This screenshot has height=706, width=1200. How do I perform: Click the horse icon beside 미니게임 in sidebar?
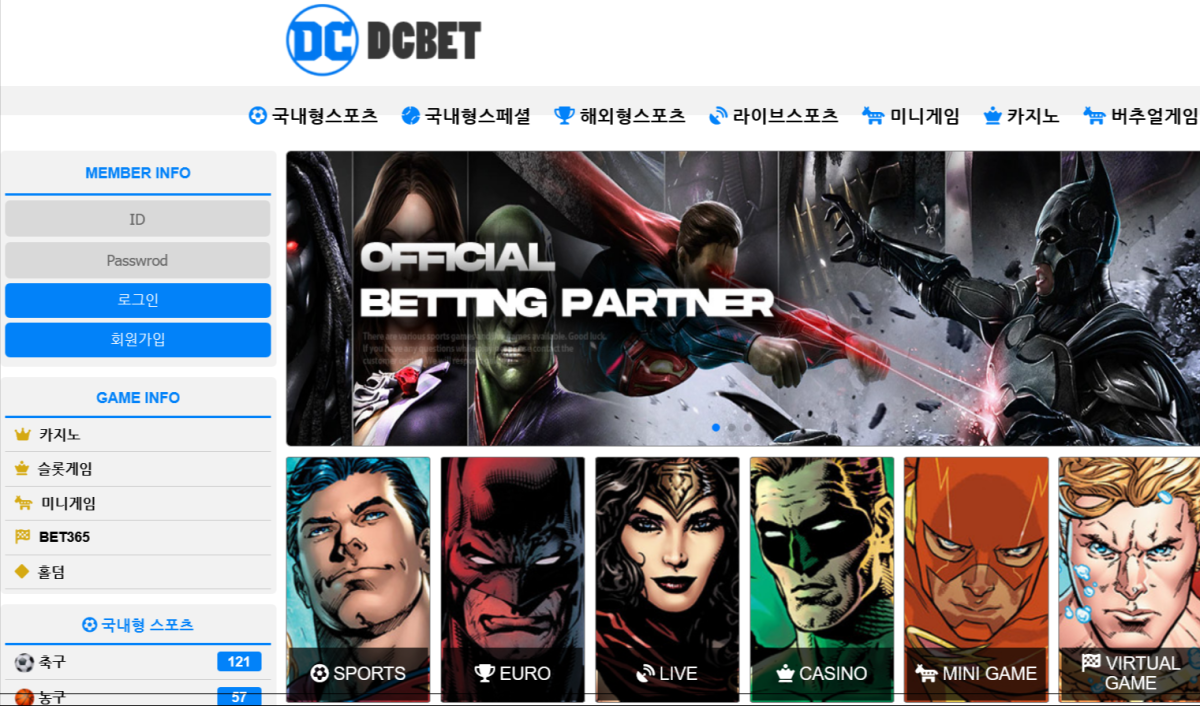click(x=23, y=503)
